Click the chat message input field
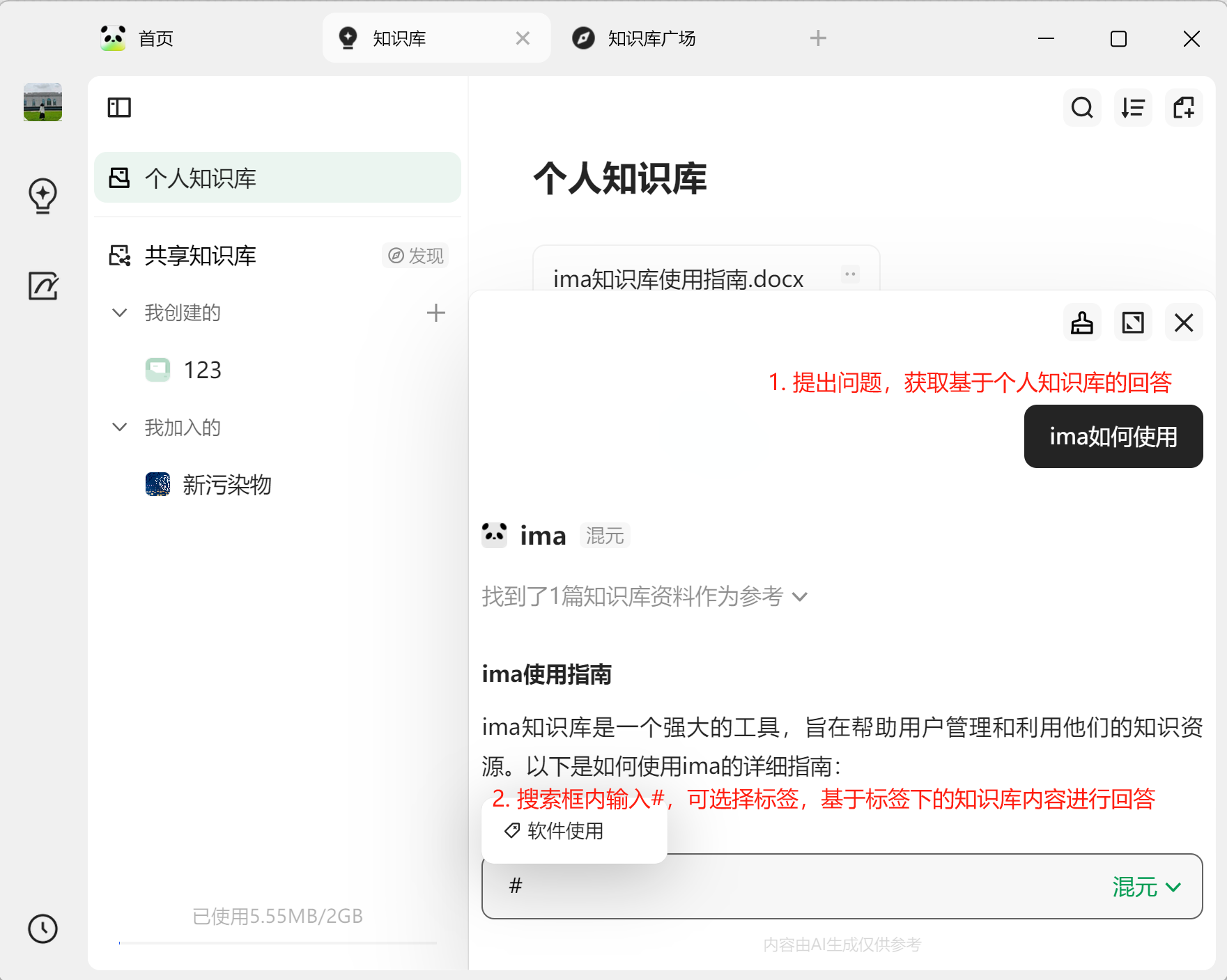1227x980 pixels. tap(697, 887)
